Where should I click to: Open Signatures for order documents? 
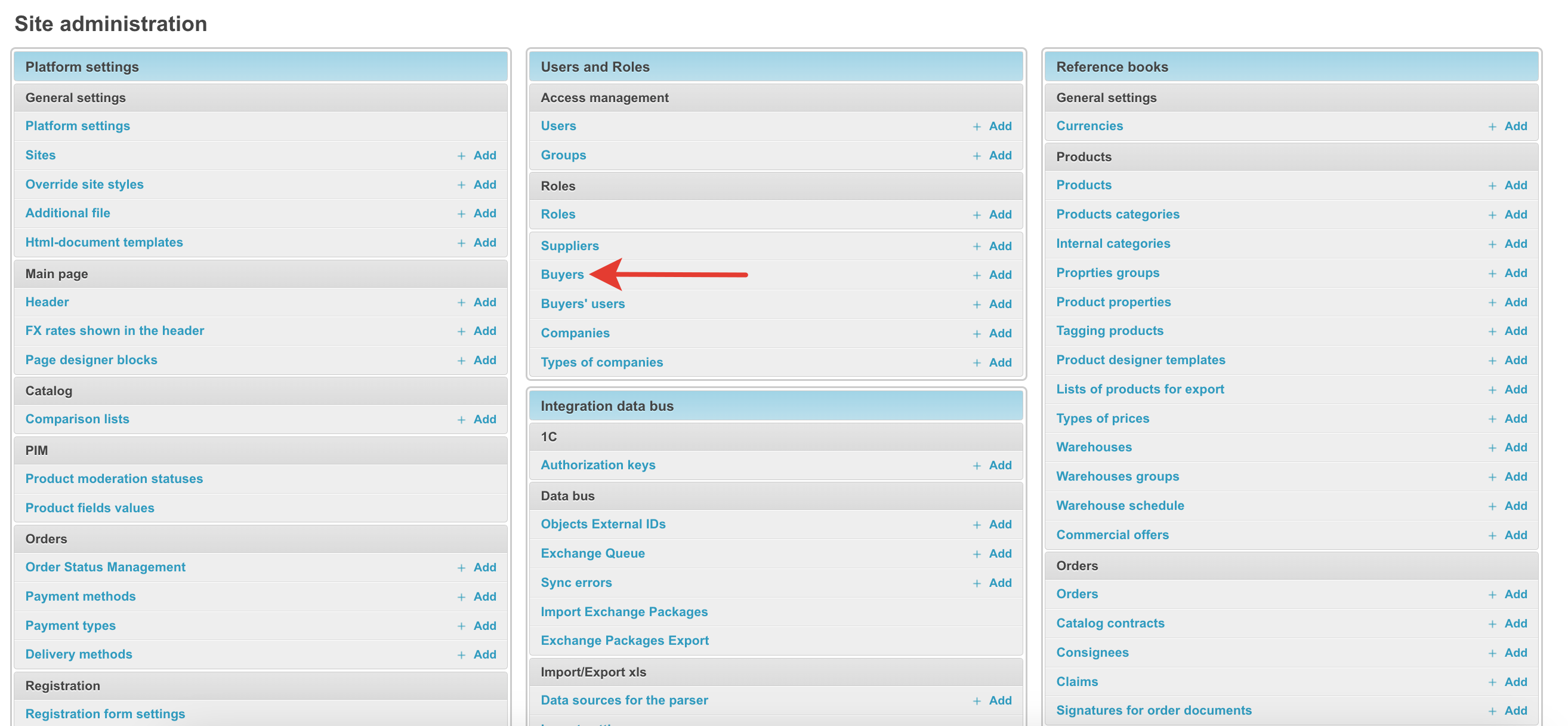point(1153,710)
